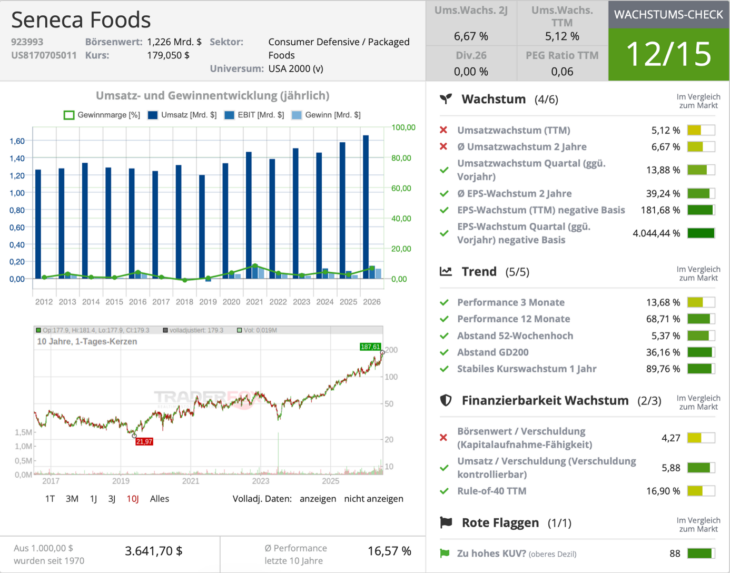
Task: Select the Alles chart range
Action: 159,499
